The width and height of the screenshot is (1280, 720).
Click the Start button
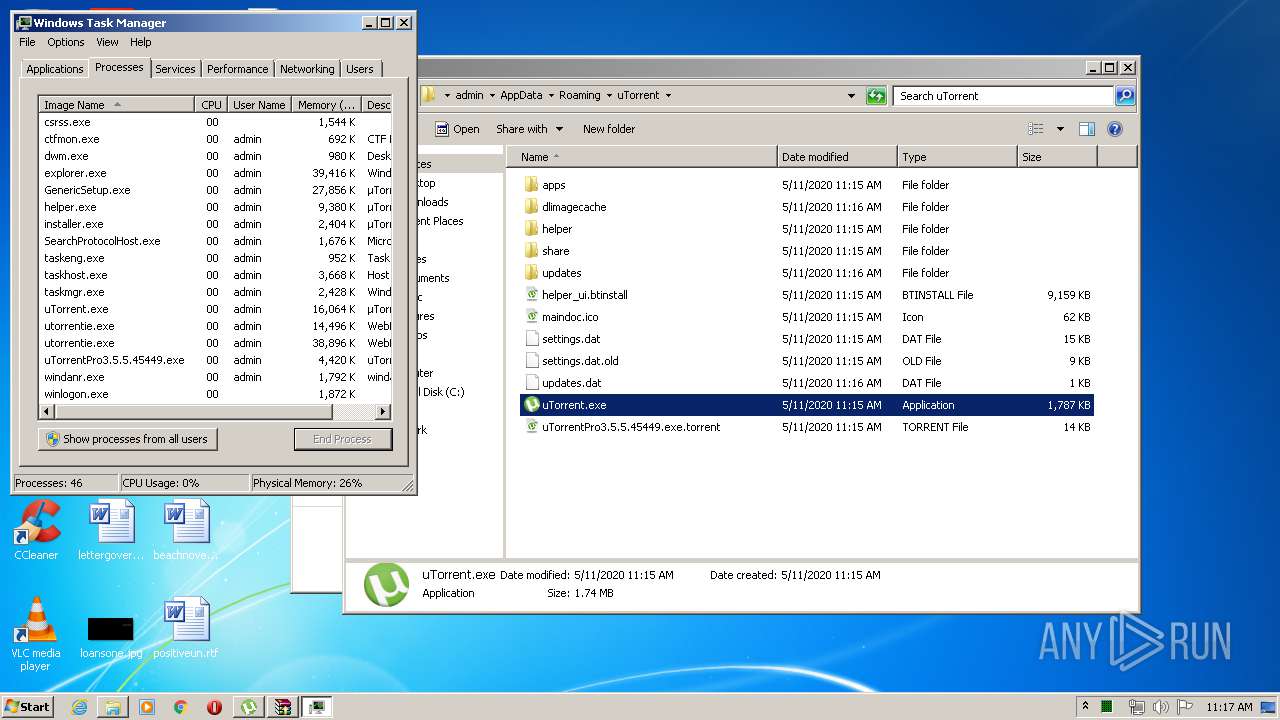click(27, 707)
